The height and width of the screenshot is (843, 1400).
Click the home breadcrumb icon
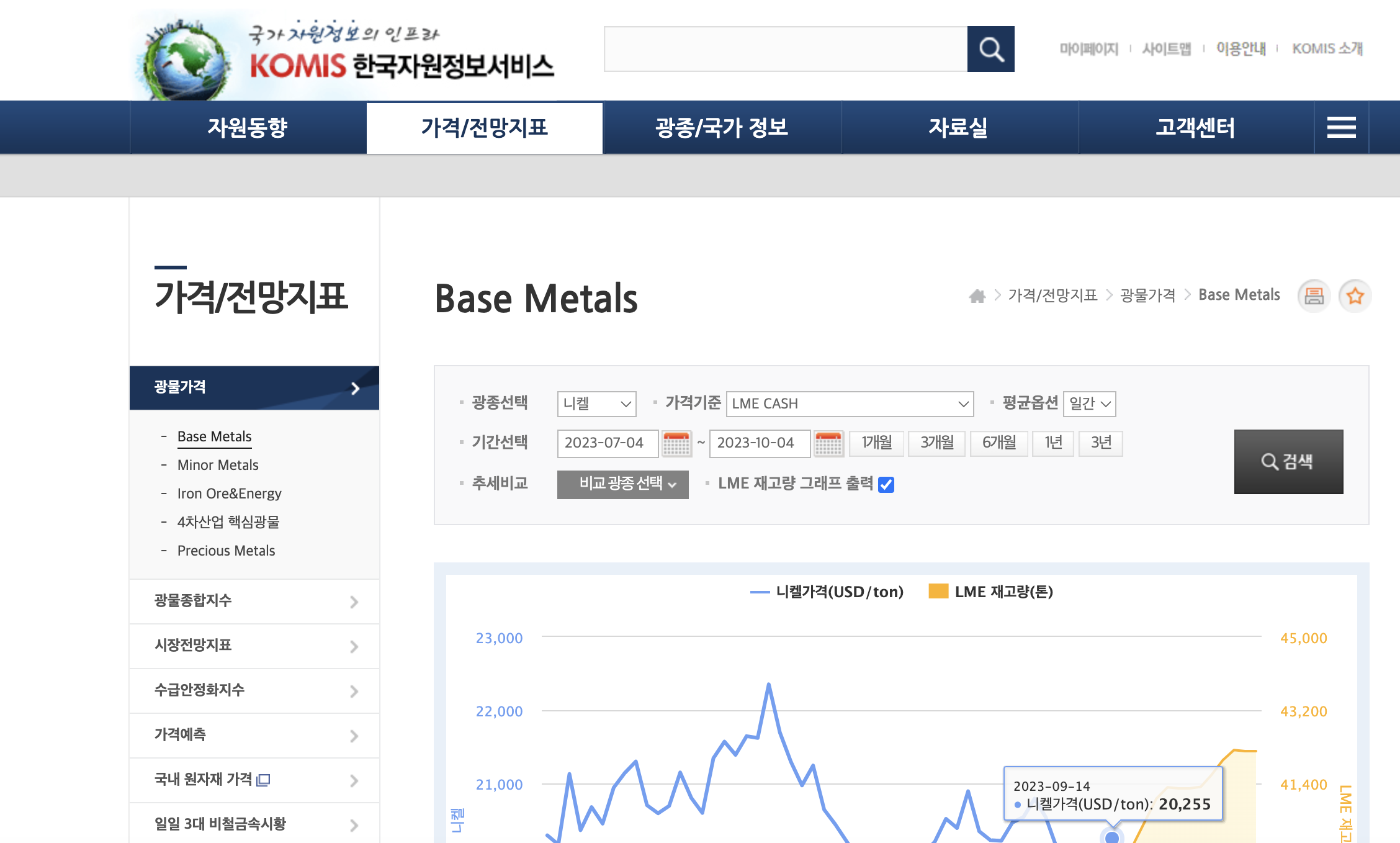[977, 296]
